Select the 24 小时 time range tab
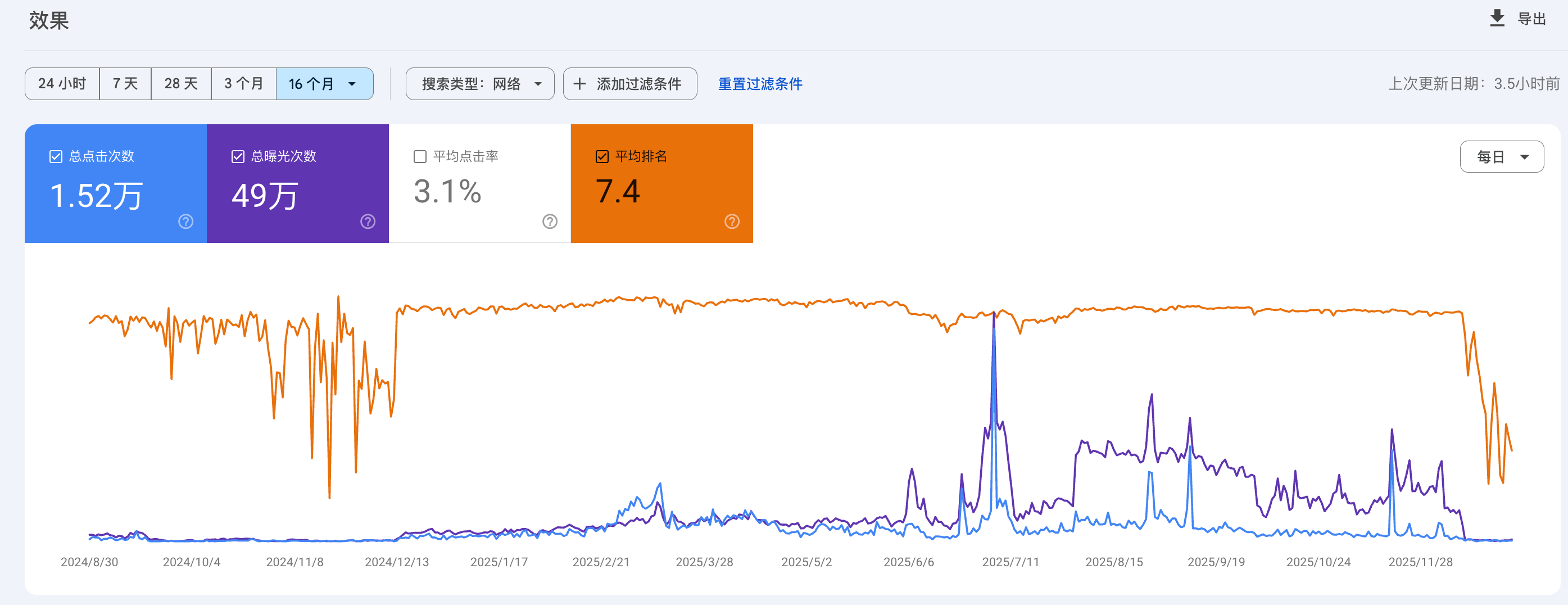Screen dimensions: 1568x605 [62, 84]
